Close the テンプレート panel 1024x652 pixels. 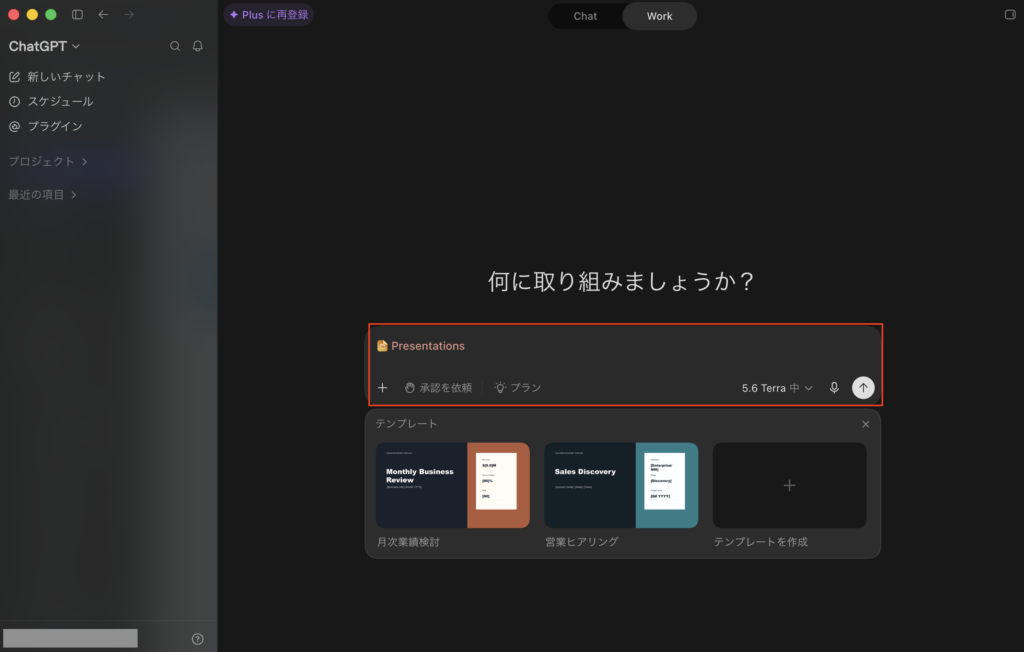[x=865, y=425]
